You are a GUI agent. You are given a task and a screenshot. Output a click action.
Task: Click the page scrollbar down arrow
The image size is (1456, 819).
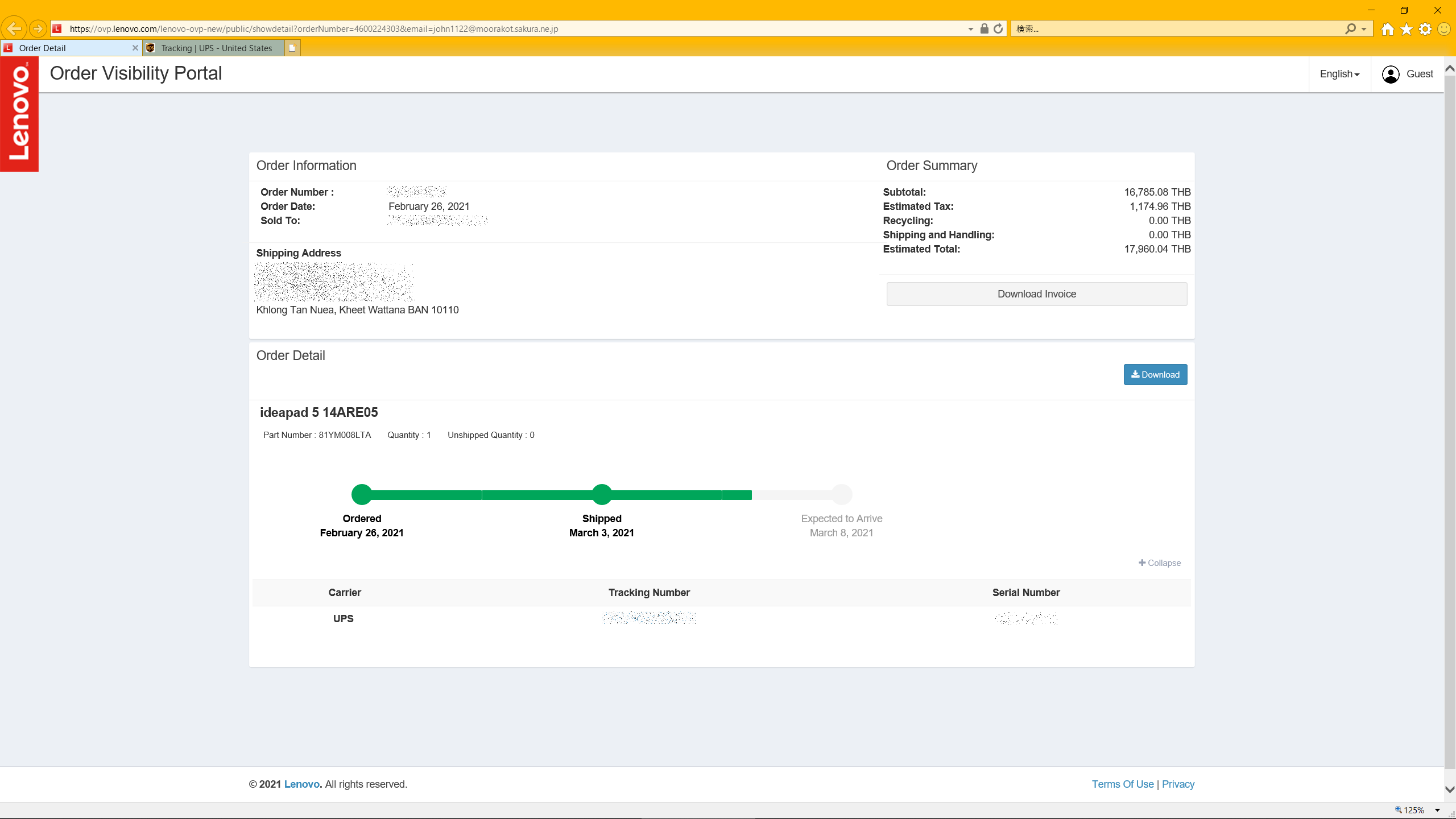pos(1450,789)
